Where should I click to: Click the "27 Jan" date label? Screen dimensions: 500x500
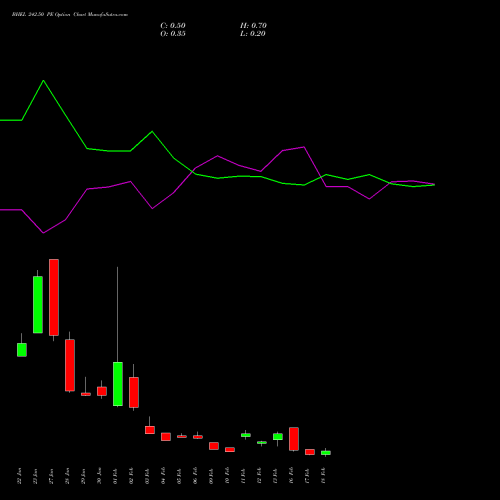click(51, 476)
